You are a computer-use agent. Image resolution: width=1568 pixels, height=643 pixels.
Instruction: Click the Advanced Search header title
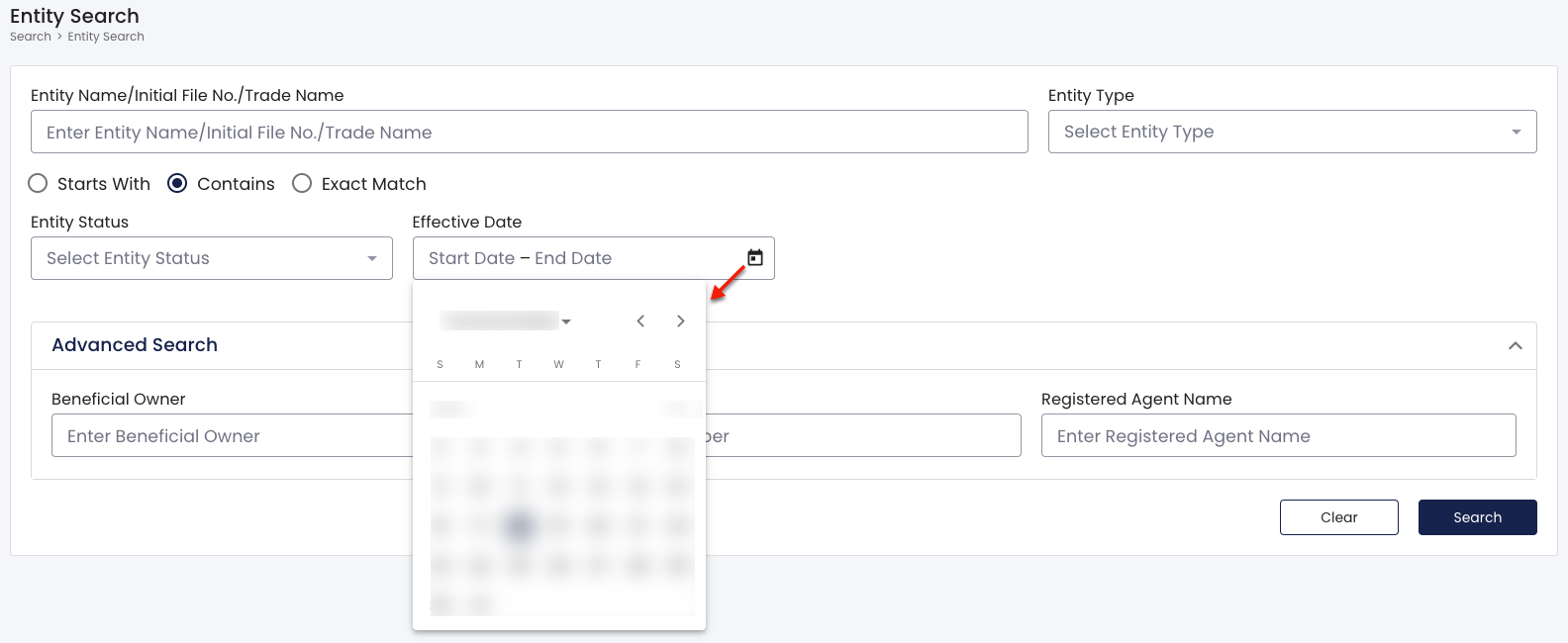click(135, 345)
